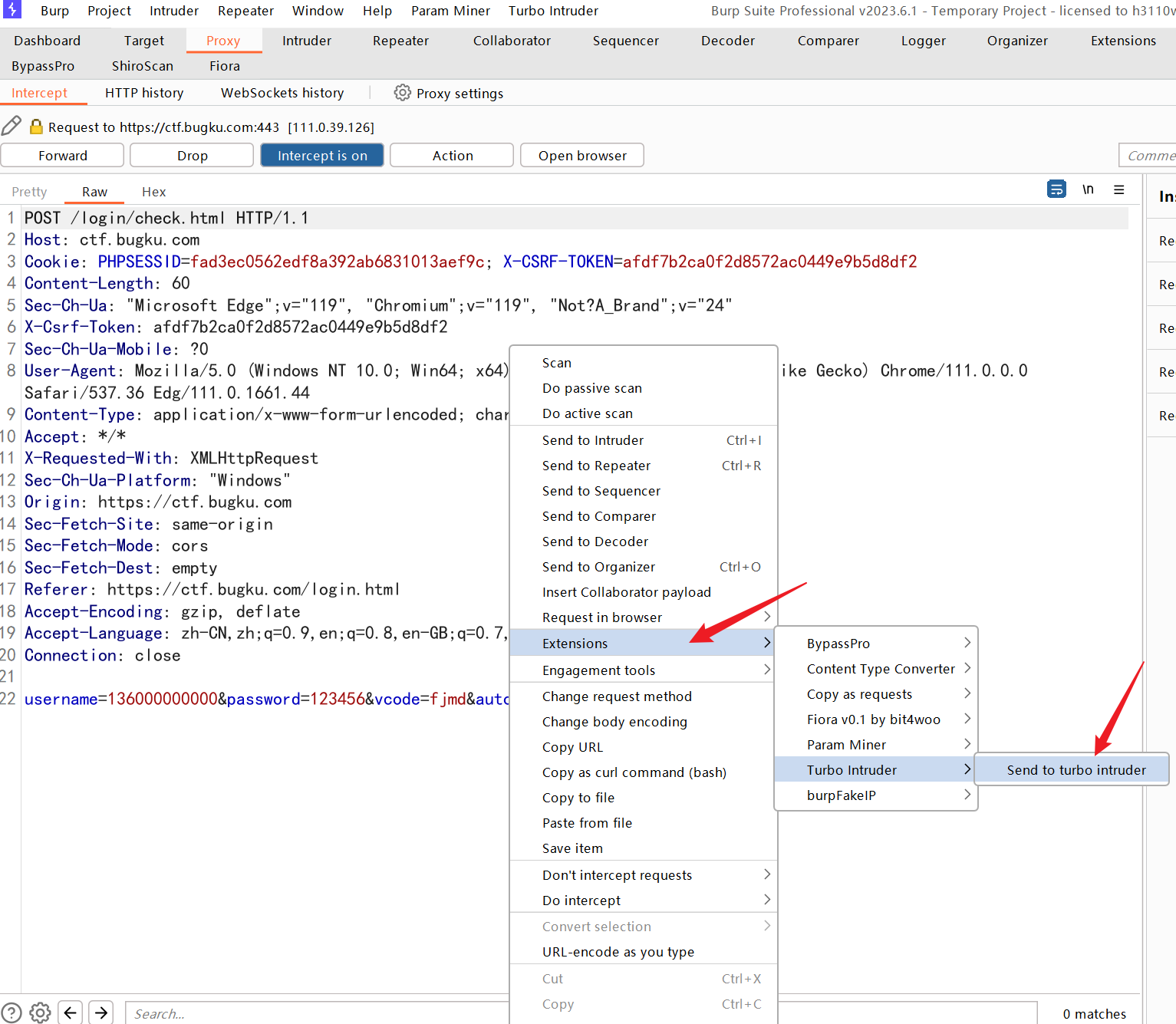This screenshot has width=1176, height=1024.
Task: Click the Forward button
Action: click(x=62, y=156)
